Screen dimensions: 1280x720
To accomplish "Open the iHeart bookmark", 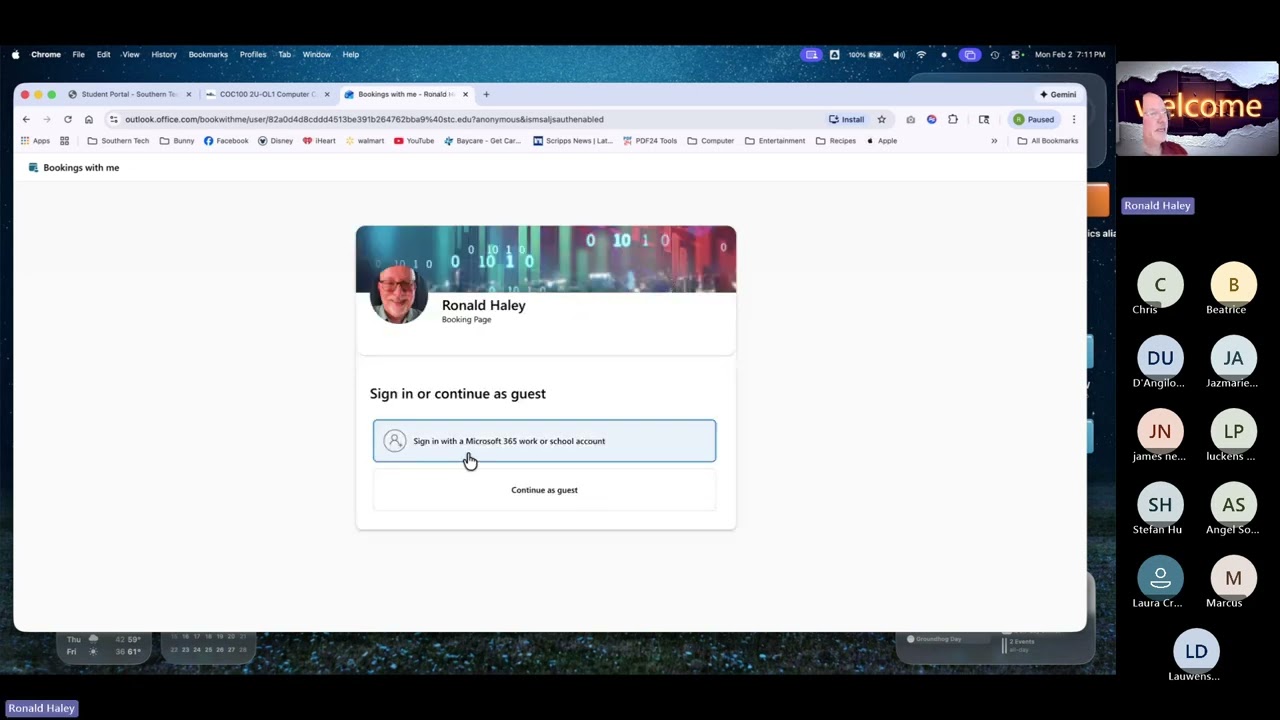I will pyautogui.click(x=319, y=141).
